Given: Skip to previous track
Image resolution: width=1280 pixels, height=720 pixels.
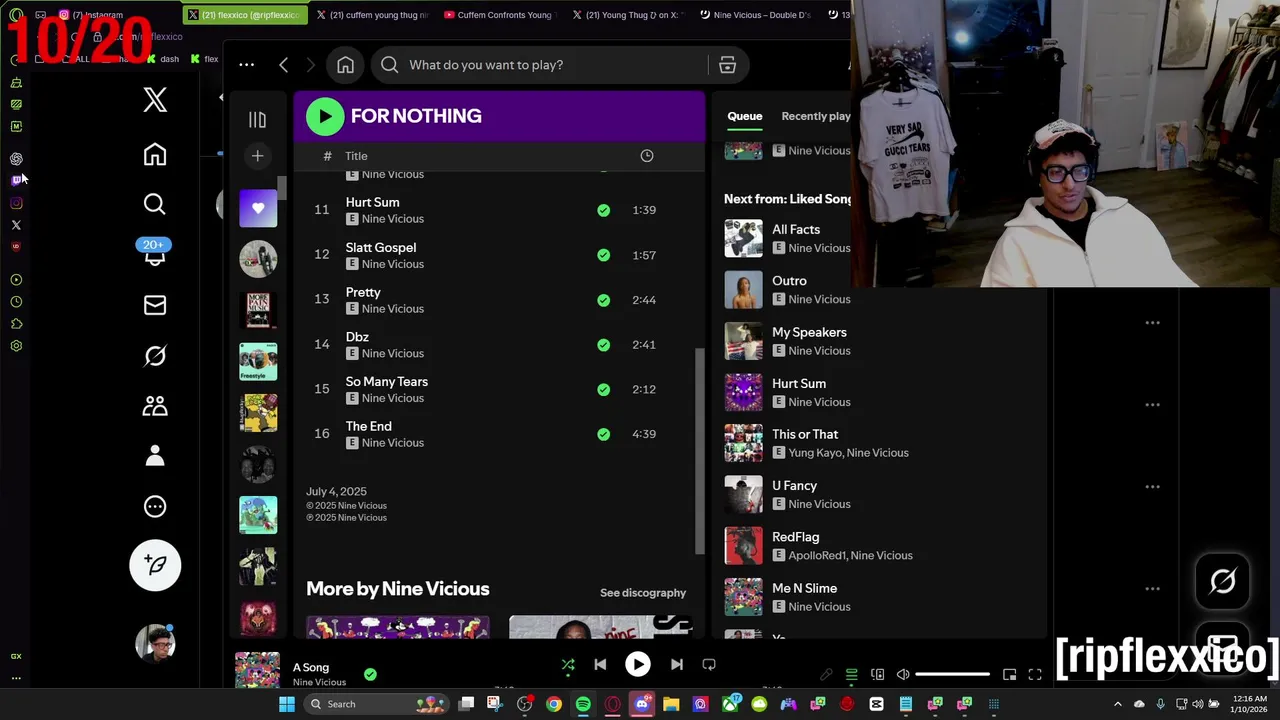Looking at the screenshot, I should 600,664.
